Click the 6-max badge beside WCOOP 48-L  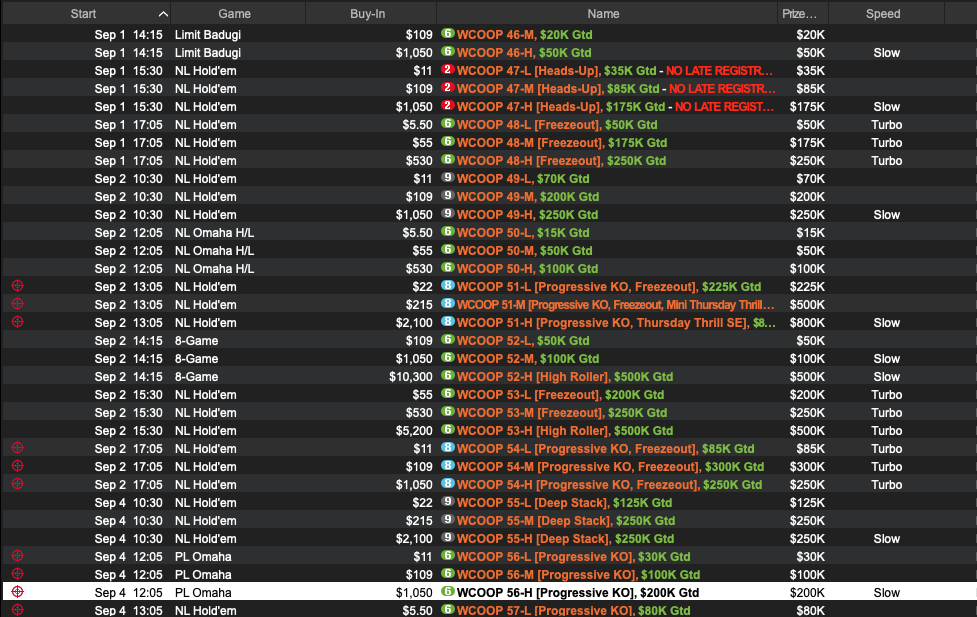pyautogui.click(x=447, y=124)
